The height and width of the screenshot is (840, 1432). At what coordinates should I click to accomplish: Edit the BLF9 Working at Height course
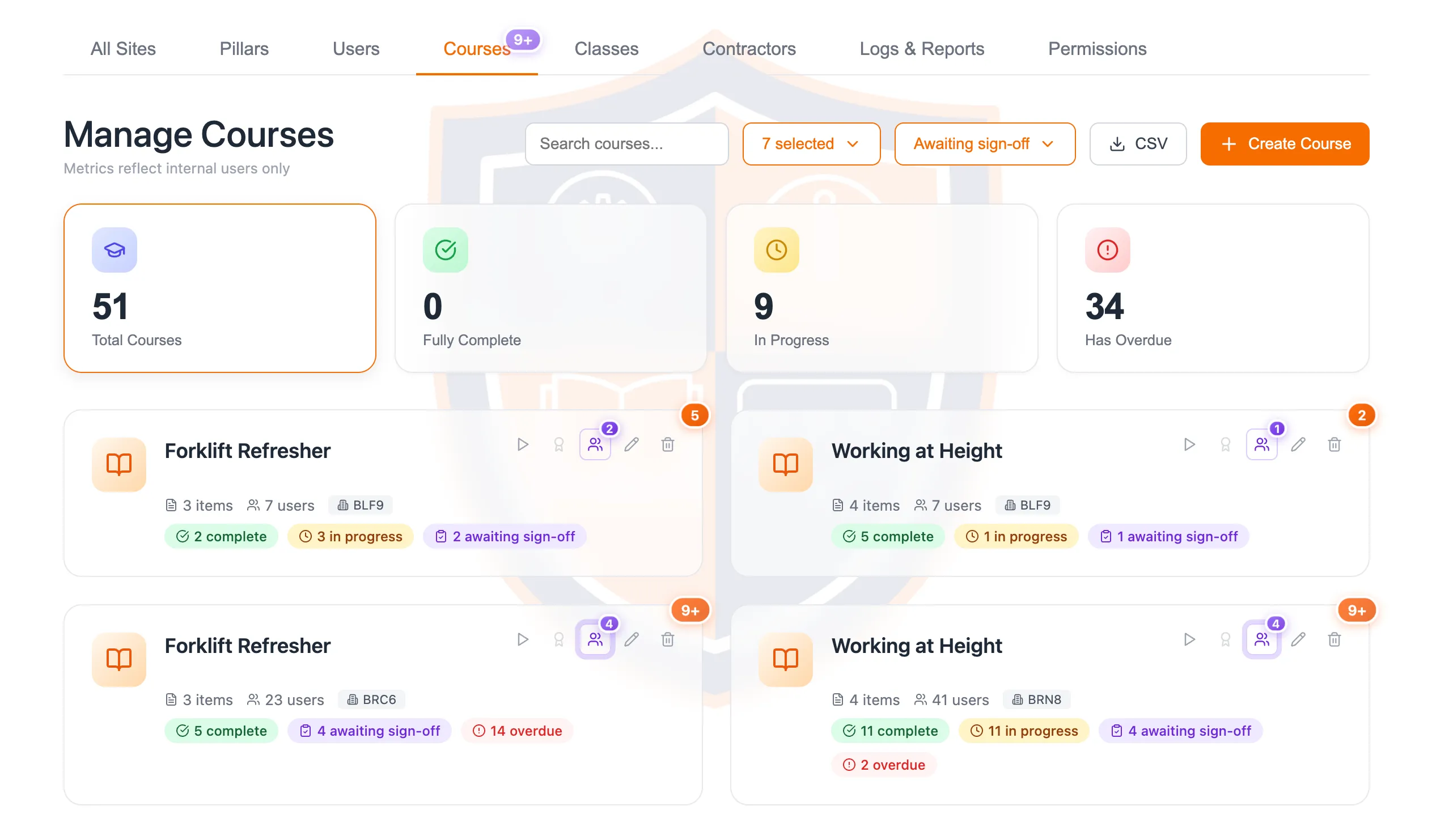pyautogui.click(x=1298, y=444)
